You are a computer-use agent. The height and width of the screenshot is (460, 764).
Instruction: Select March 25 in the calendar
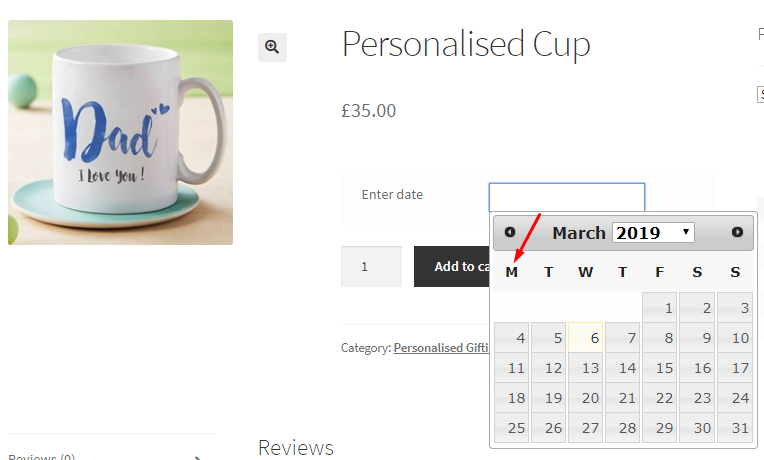coord(512,427)
